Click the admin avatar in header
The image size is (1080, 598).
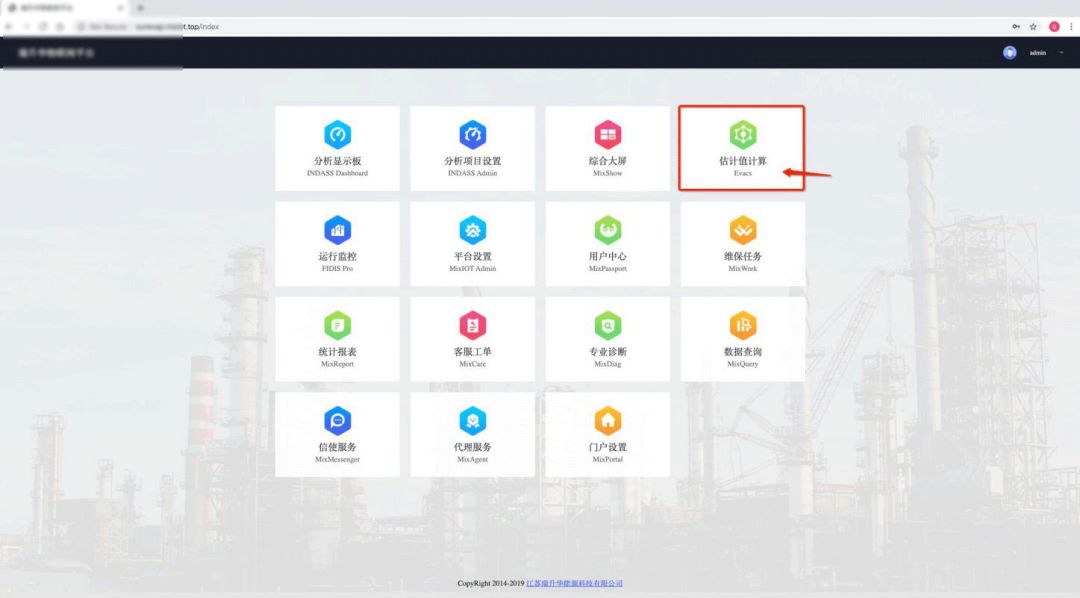(x=1010, y=53)
